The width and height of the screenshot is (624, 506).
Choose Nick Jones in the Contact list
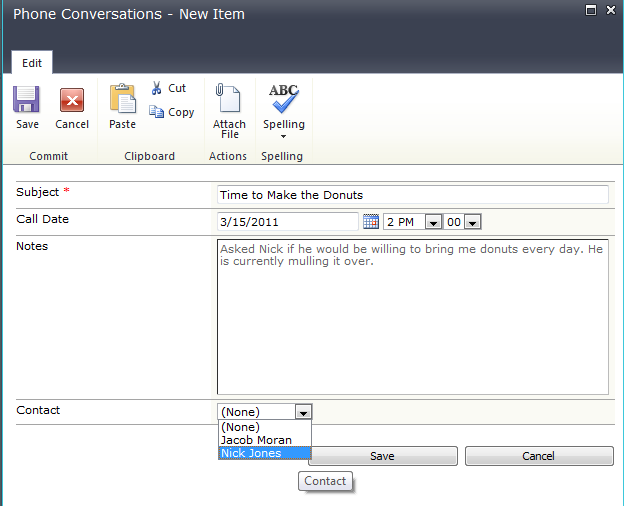coord(265,453)
